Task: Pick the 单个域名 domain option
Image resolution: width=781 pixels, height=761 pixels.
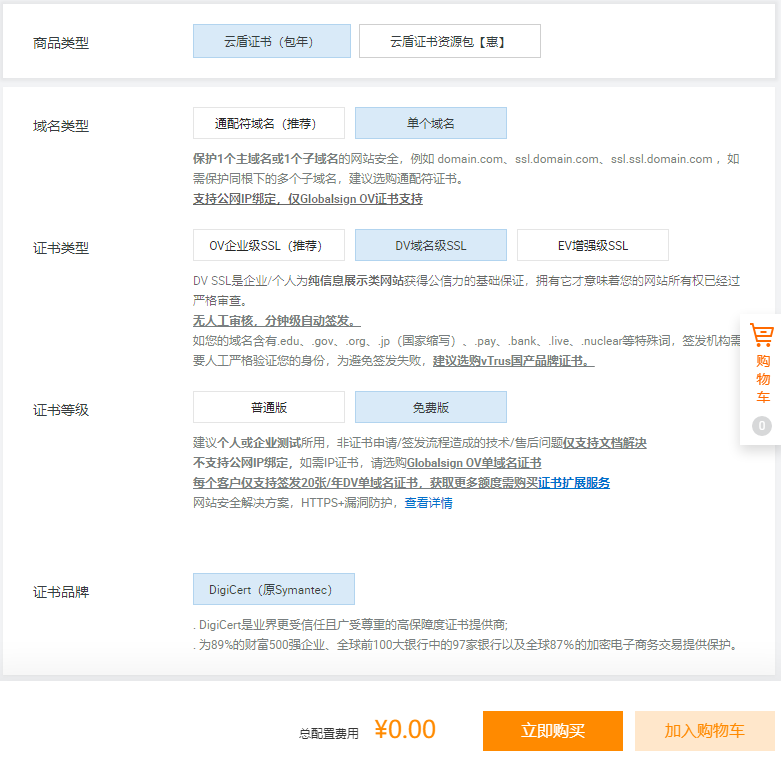Action: pos(430,123)
